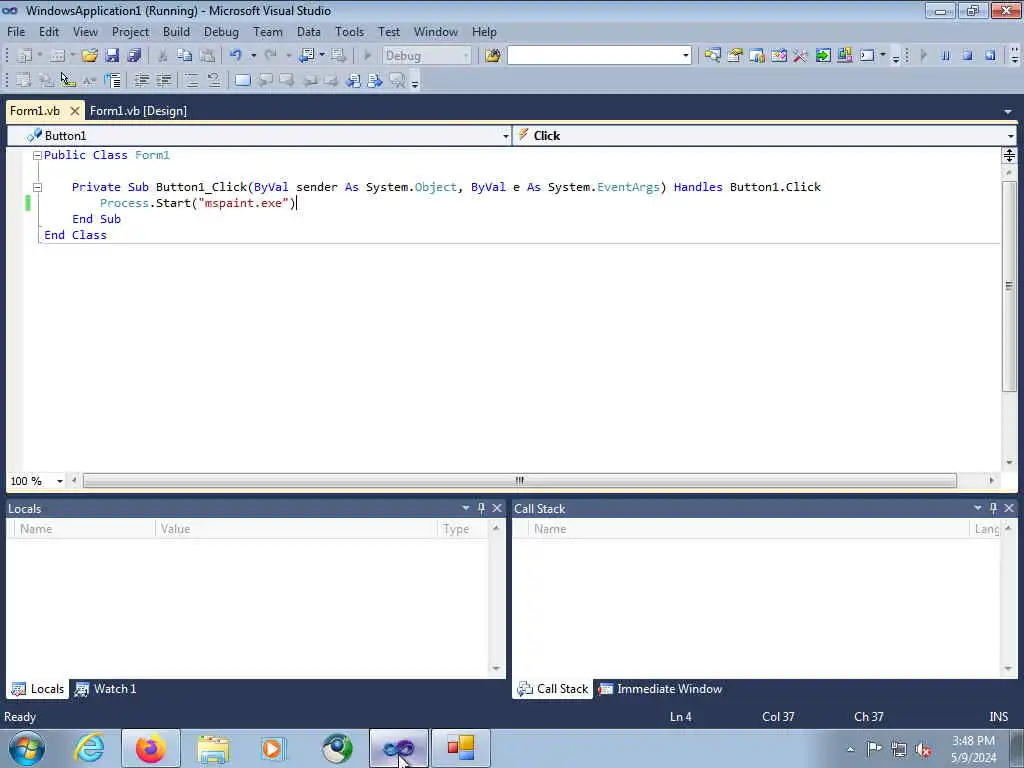
Task: Click the Open File folder icon
Action: (x=89, y=56)
